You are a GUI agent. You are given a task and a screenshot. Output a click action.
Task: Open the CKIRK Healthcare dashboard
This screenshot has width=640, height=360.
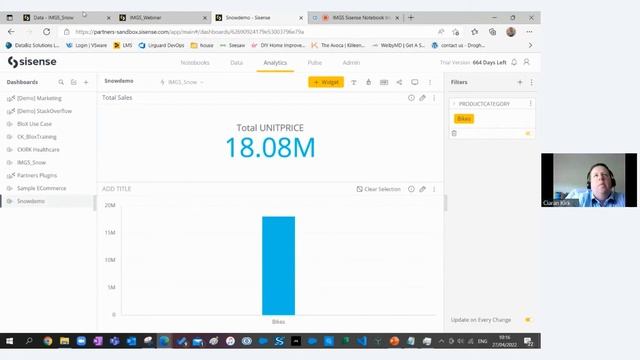pyautogui.click(x=38, y=149)
